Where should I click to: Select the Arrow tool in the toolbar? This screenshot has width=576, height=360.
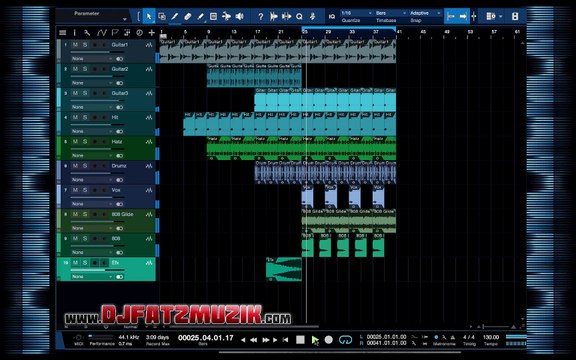coord(149,16)
